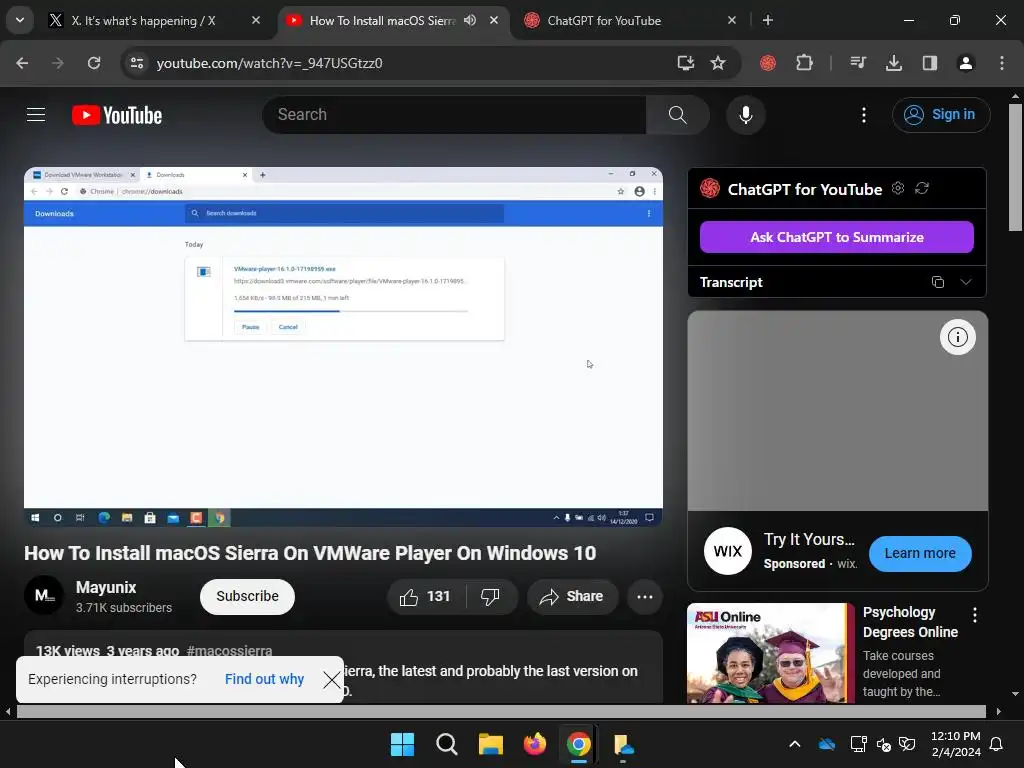Screen dimensions: 1024x768
Task: Open File Explorer from taskbar
Action: (490, 744)
